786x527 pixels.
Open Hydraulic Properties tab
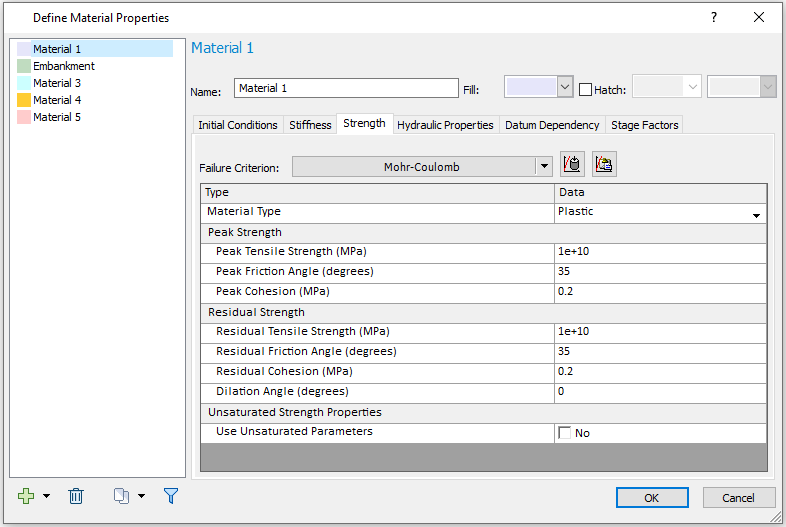(x=445, y=125)
